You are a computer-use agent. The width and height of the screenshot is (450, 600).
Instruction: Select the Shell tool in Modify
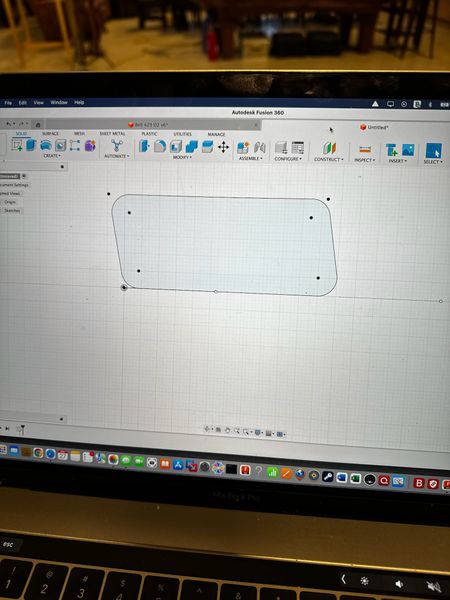(x=176, y=147)
